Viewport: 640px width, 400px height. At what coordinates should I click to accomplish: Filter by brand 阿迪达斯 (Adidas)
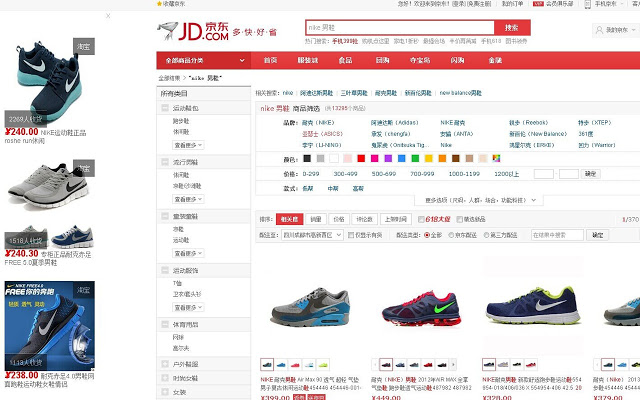(x=394, y=122)
